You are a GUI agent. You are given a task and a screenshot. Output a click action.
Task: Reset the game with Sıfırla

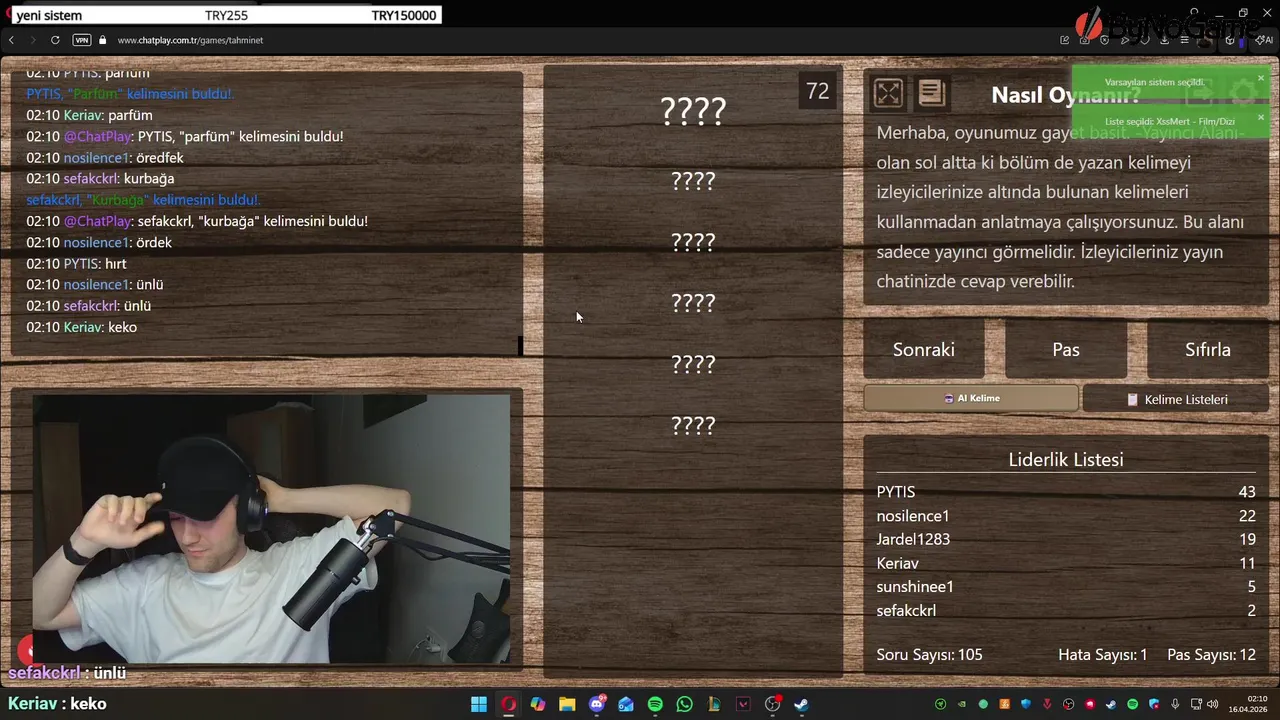tap(1208, 349)
